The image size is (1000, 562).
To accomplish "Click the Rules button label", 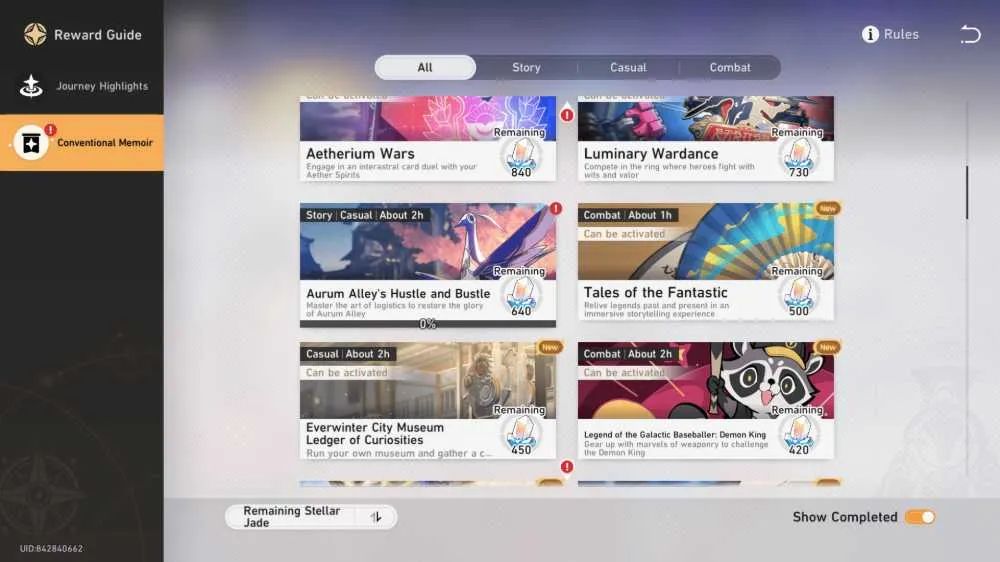I will (x=901, y=34).
